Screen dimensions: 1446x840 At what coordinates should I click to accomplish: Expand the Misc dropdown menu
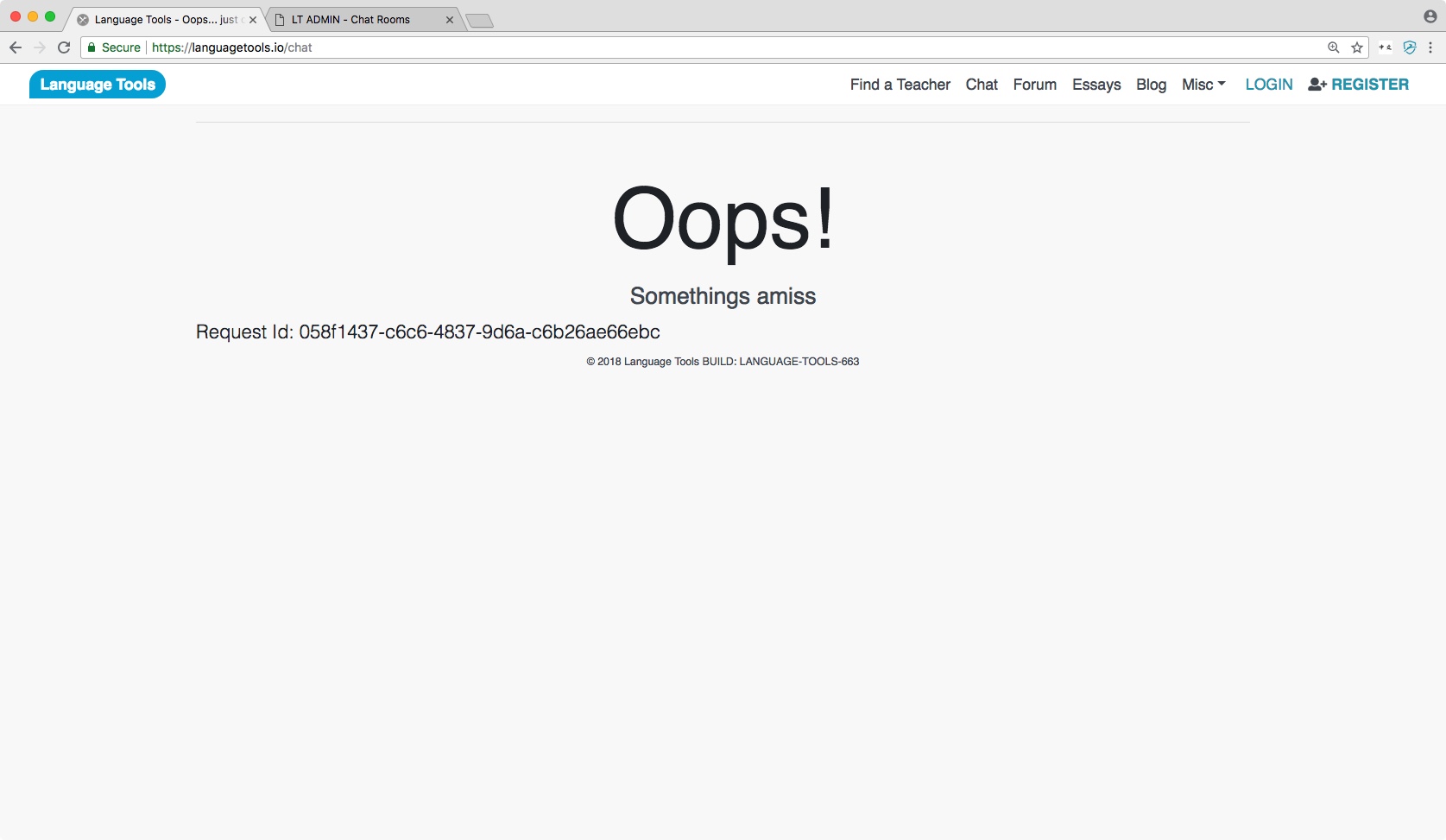(x=1203, y=85)
